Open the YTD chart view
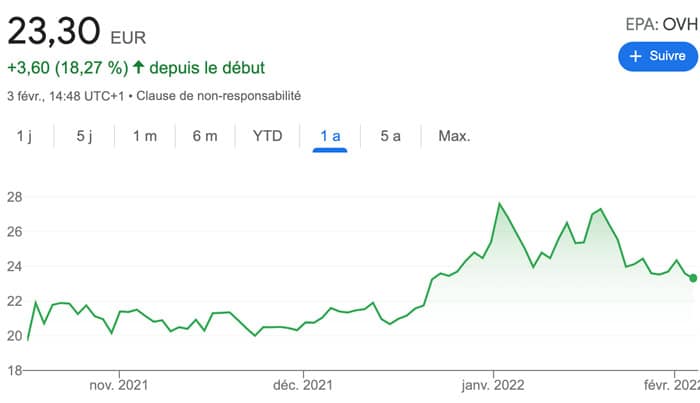 coord(267,136)
